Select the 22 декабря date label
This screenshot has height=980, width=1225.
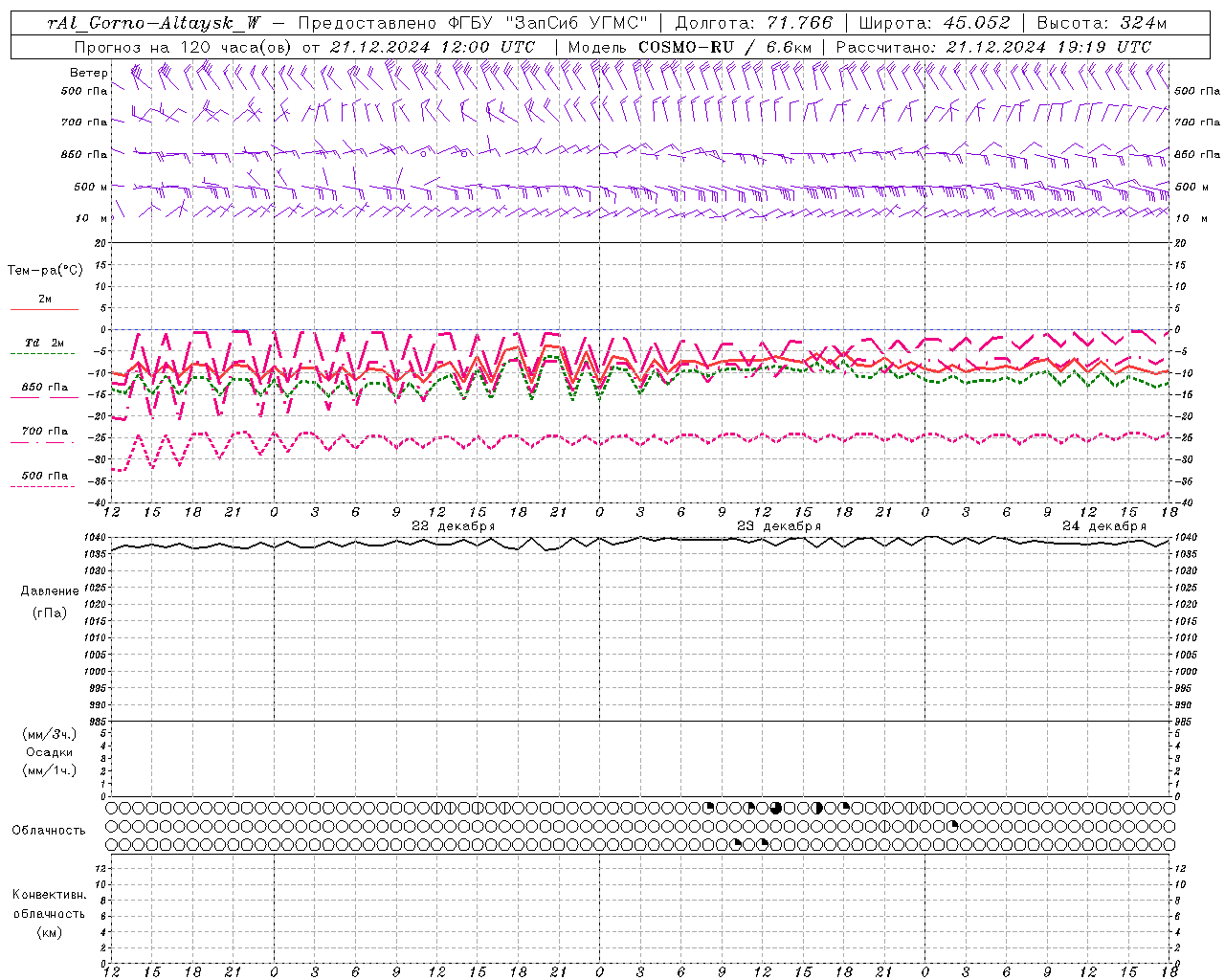point(453,526)
